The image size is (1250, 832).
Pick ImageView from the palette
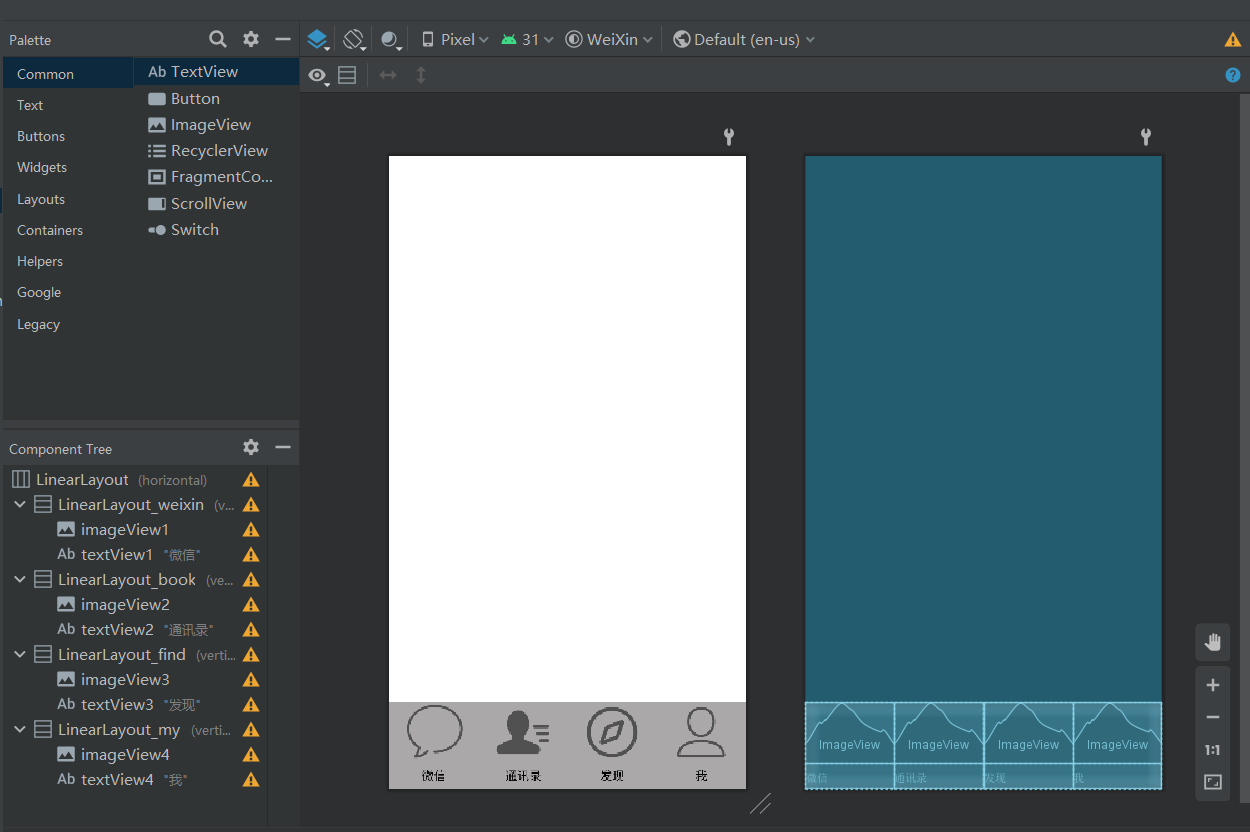216,124
